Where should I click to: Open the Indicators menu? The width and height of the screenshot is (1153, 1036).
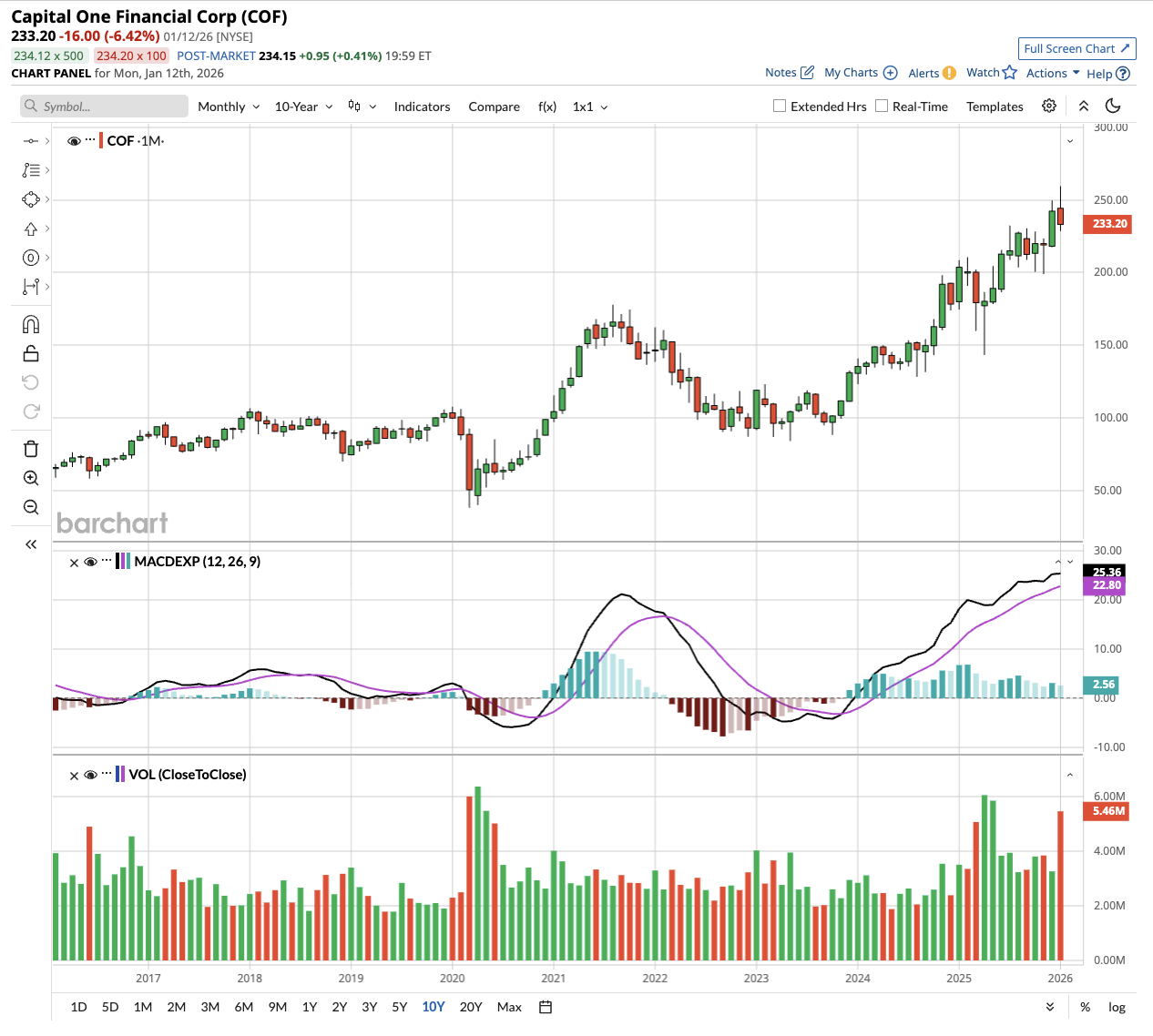point(422,107)
